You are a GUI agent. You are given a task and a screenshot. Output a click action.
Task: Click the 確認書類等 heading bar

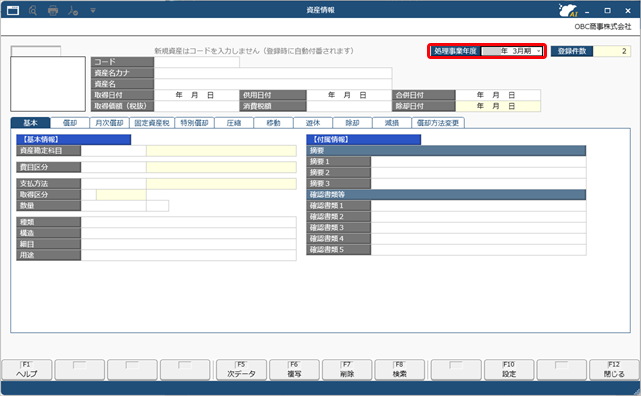[x=446, y=195]
